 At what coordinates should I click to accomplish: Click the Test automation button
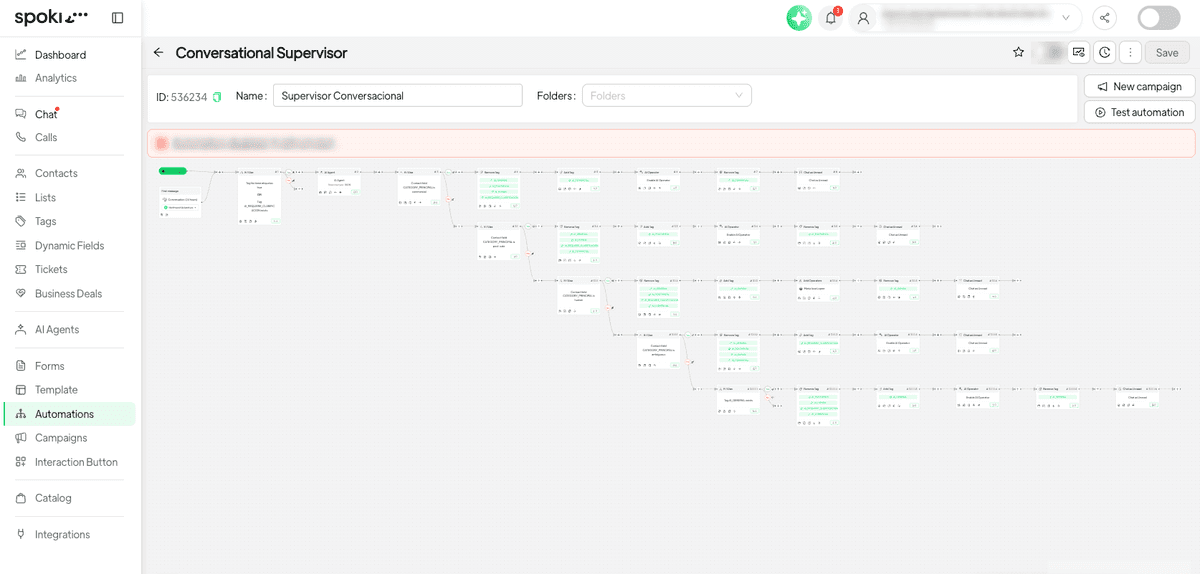pos(1140,112)
